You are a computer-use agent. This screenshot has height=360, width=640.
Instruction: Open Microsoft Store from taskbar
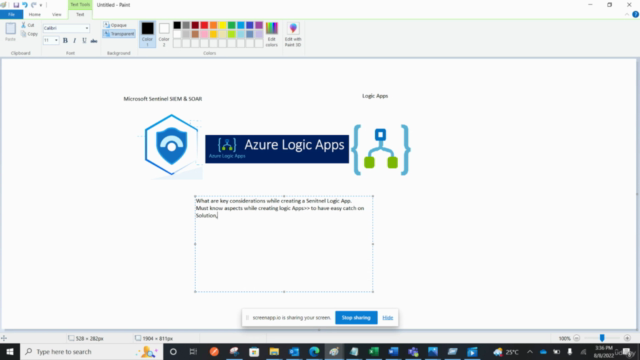pos(254,351)
